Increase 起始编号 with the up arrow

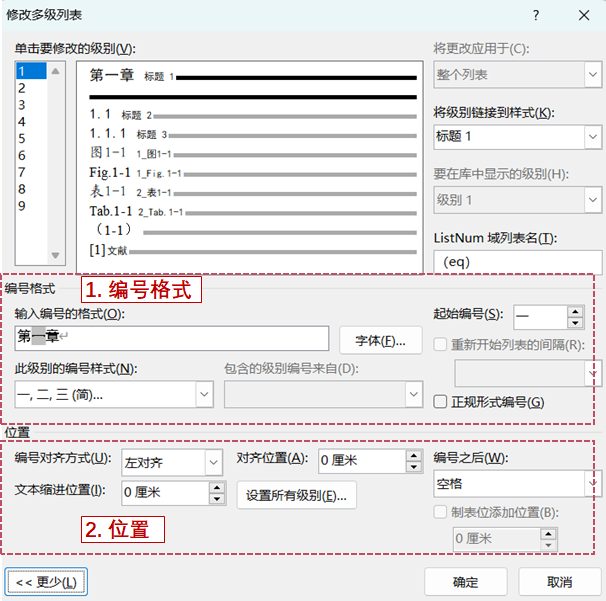coord(575,312)
